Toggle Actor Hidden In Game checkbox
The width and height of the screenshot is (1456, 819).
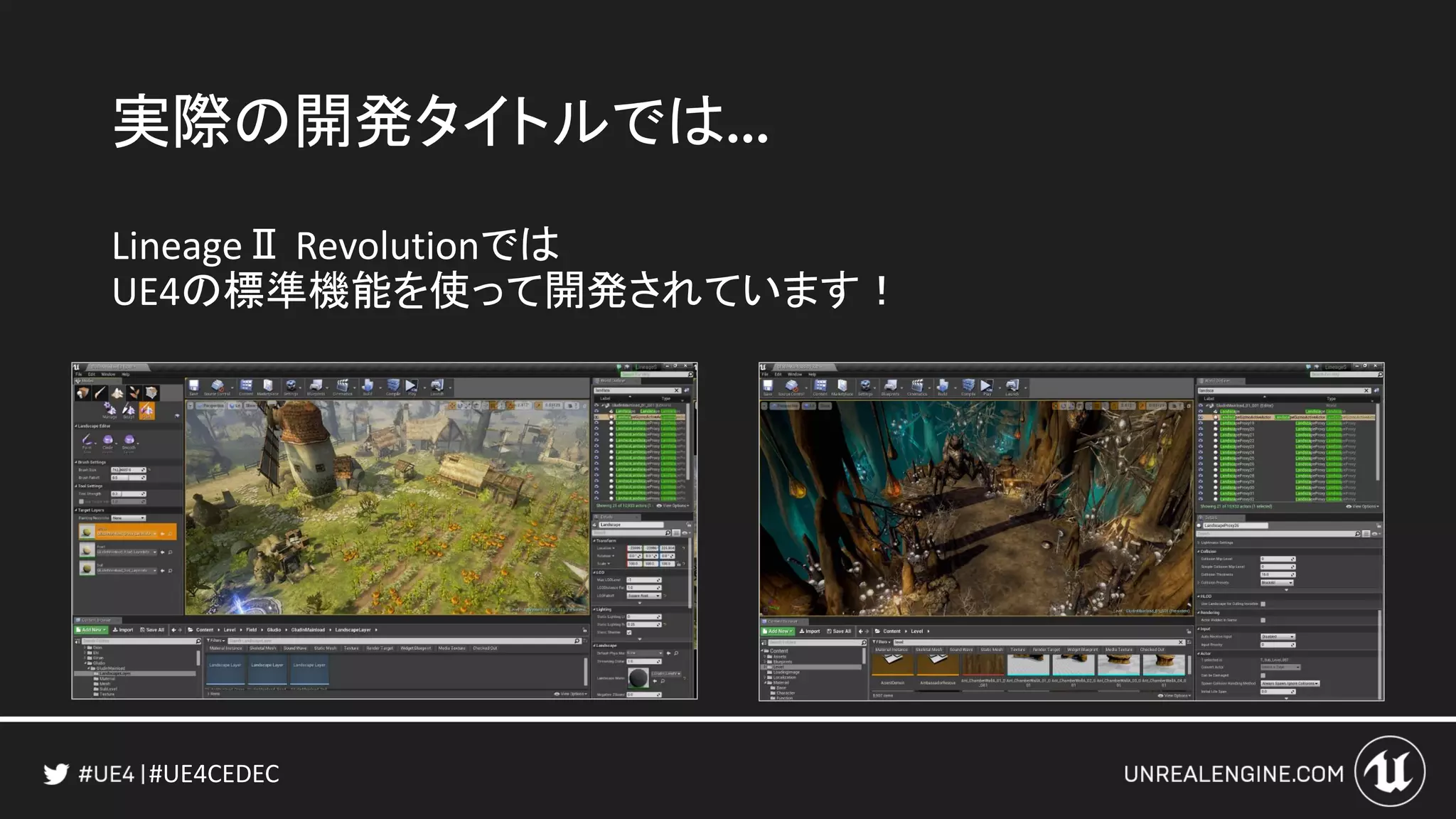click(1263, 620)
